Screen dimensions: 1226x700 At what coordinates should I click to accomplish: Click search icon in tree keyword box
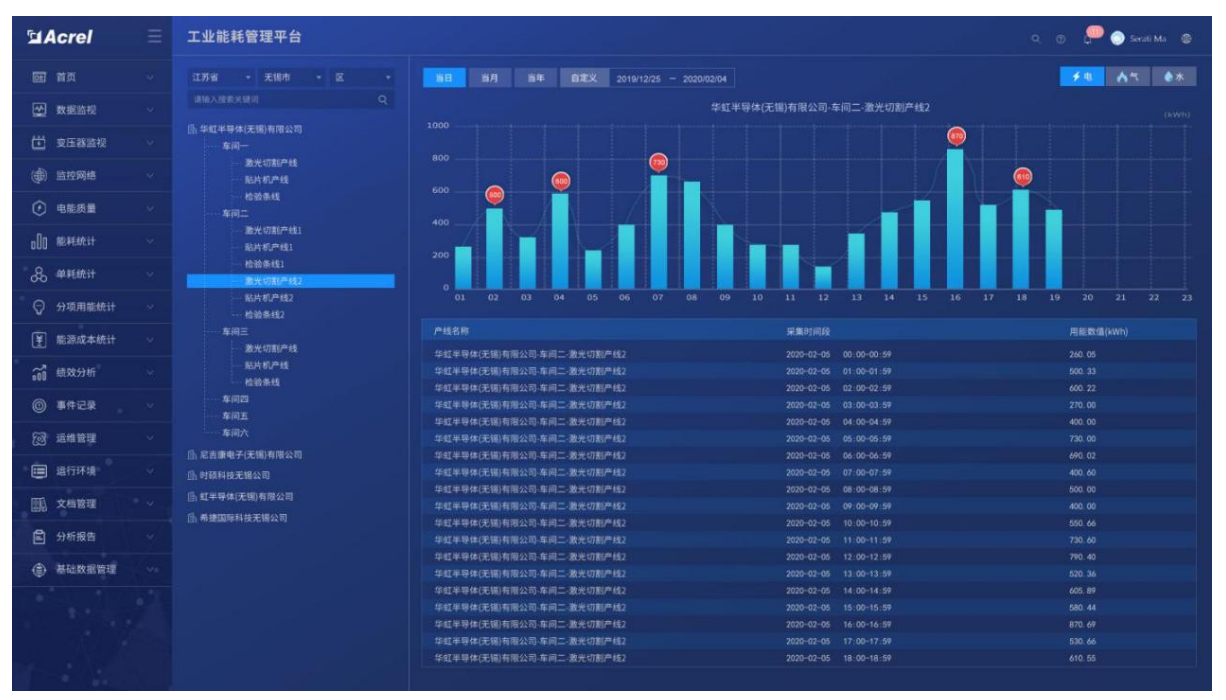click(382, 100)
